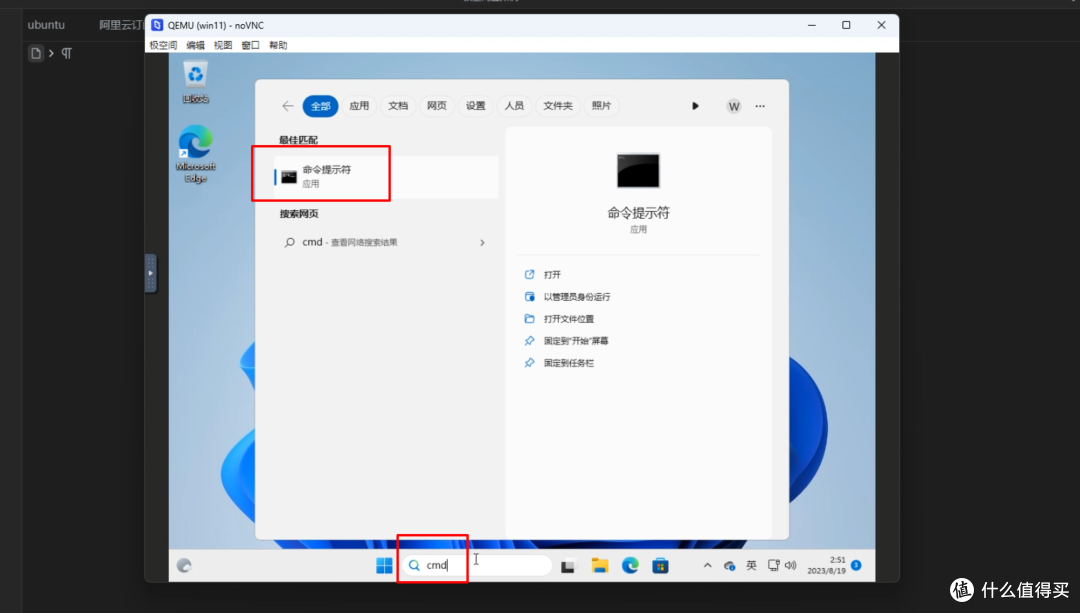This screenshot has height=613, width=1080.
Task: Open the OneDrive cloud tray icon
Action: 729,565
